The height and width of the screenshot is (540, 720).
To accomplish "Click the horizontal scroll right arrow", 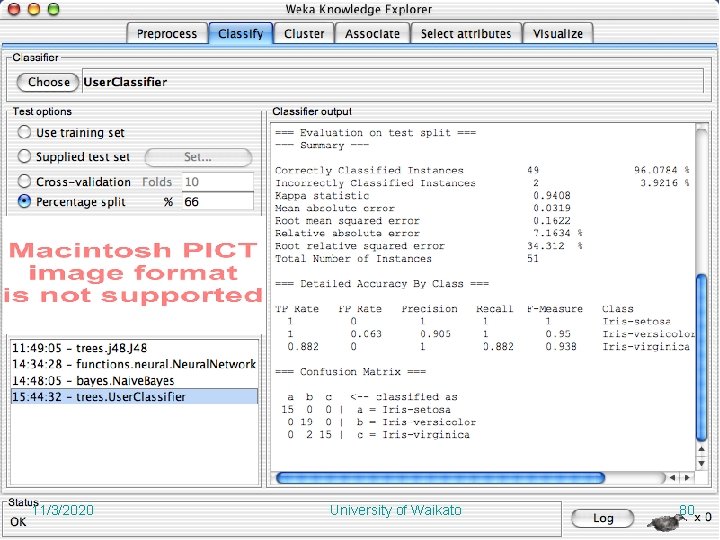I will [x=687, y=478].
